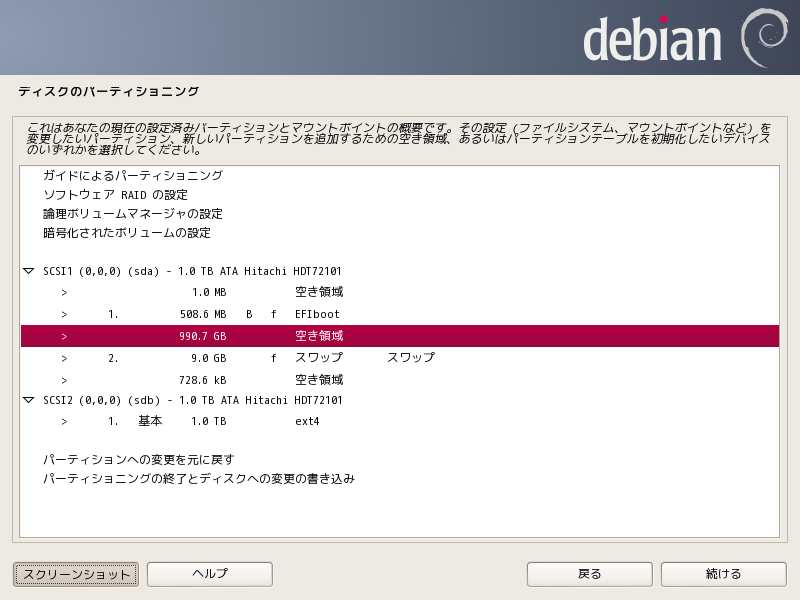Open help with the ヘルプ button

[x=210, y=574]
